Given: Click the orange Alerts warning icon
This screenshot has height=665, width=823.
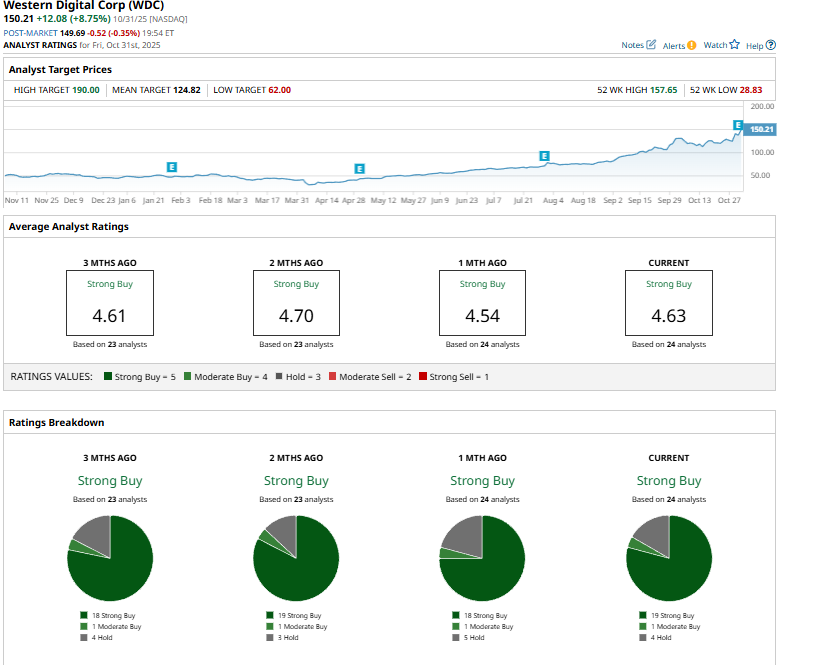Looking at the screenshot, I should (692, 45).
